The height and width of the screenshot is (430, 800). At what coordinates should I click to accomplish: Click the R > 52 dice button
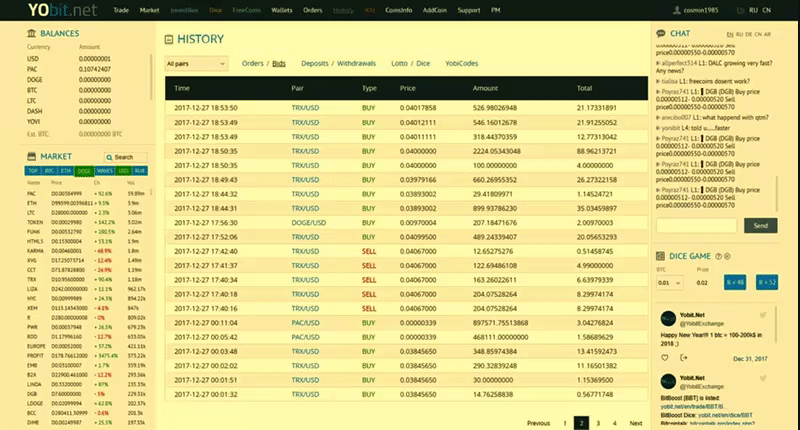point(767,283)
